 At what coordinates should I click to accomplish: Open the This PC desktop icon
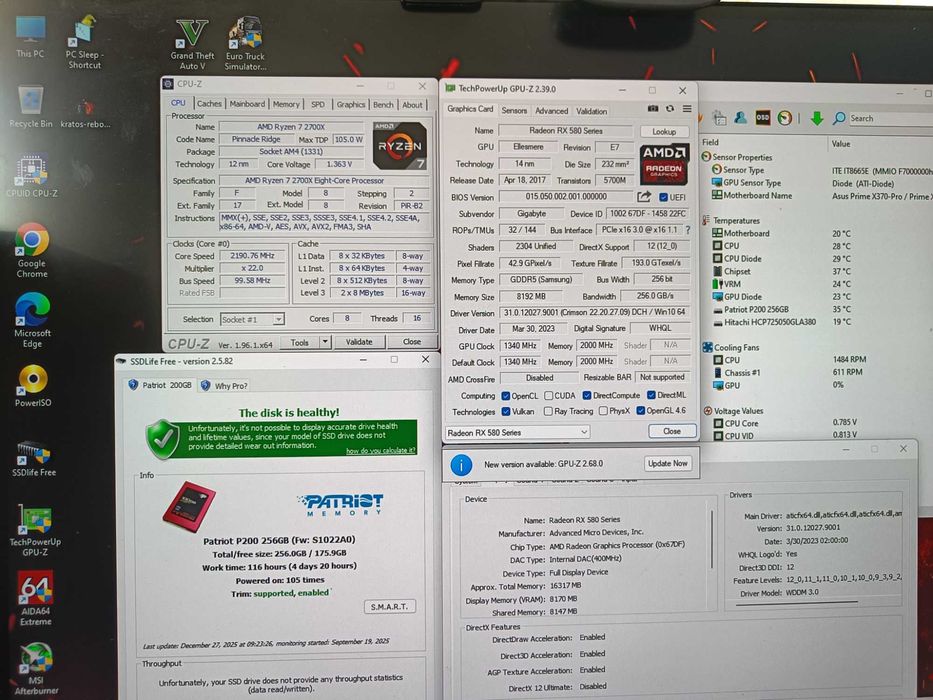coord(30,37)
